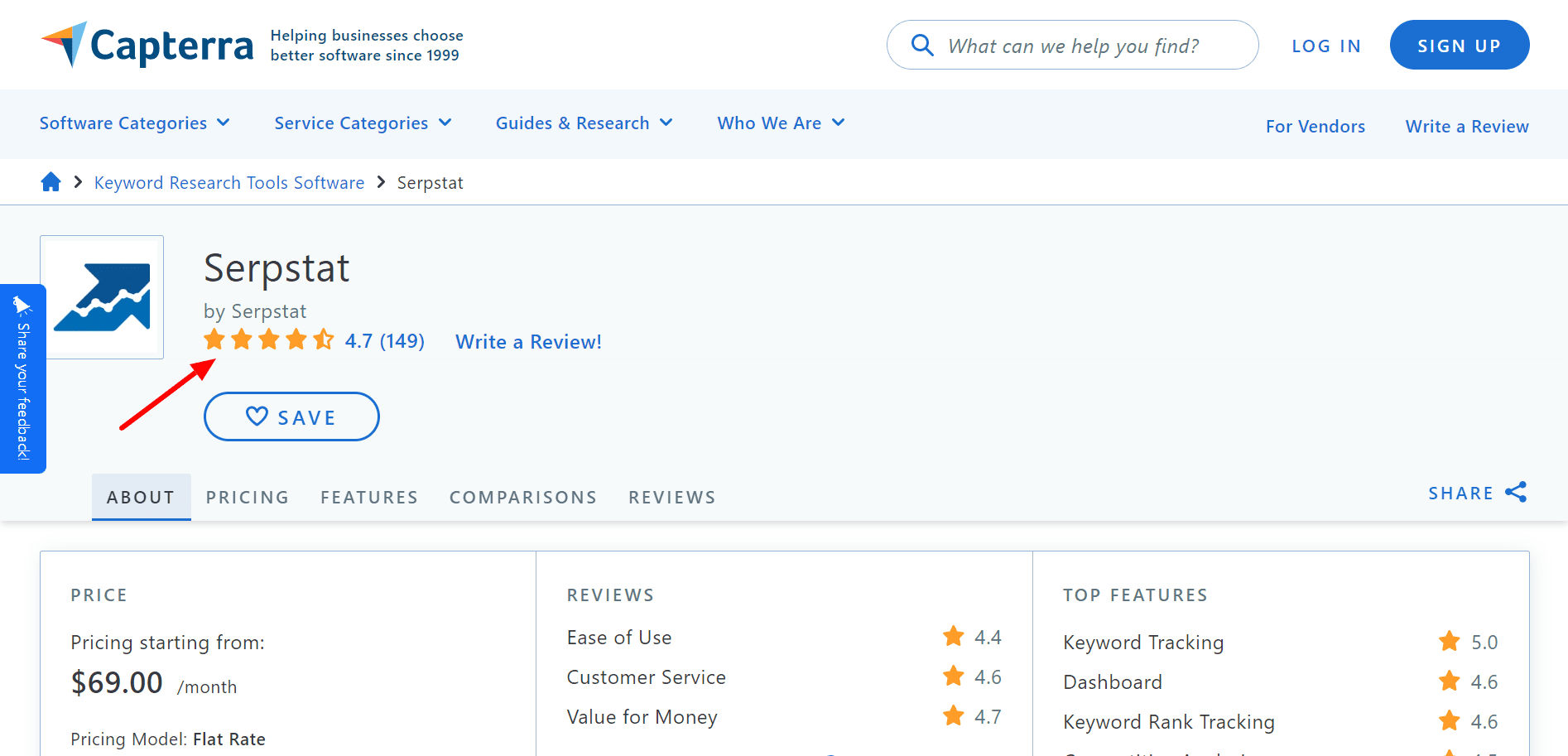Click the Write a Review! link beside rating
Viewport: 1568px width, 756px height.
coord(528,342)
